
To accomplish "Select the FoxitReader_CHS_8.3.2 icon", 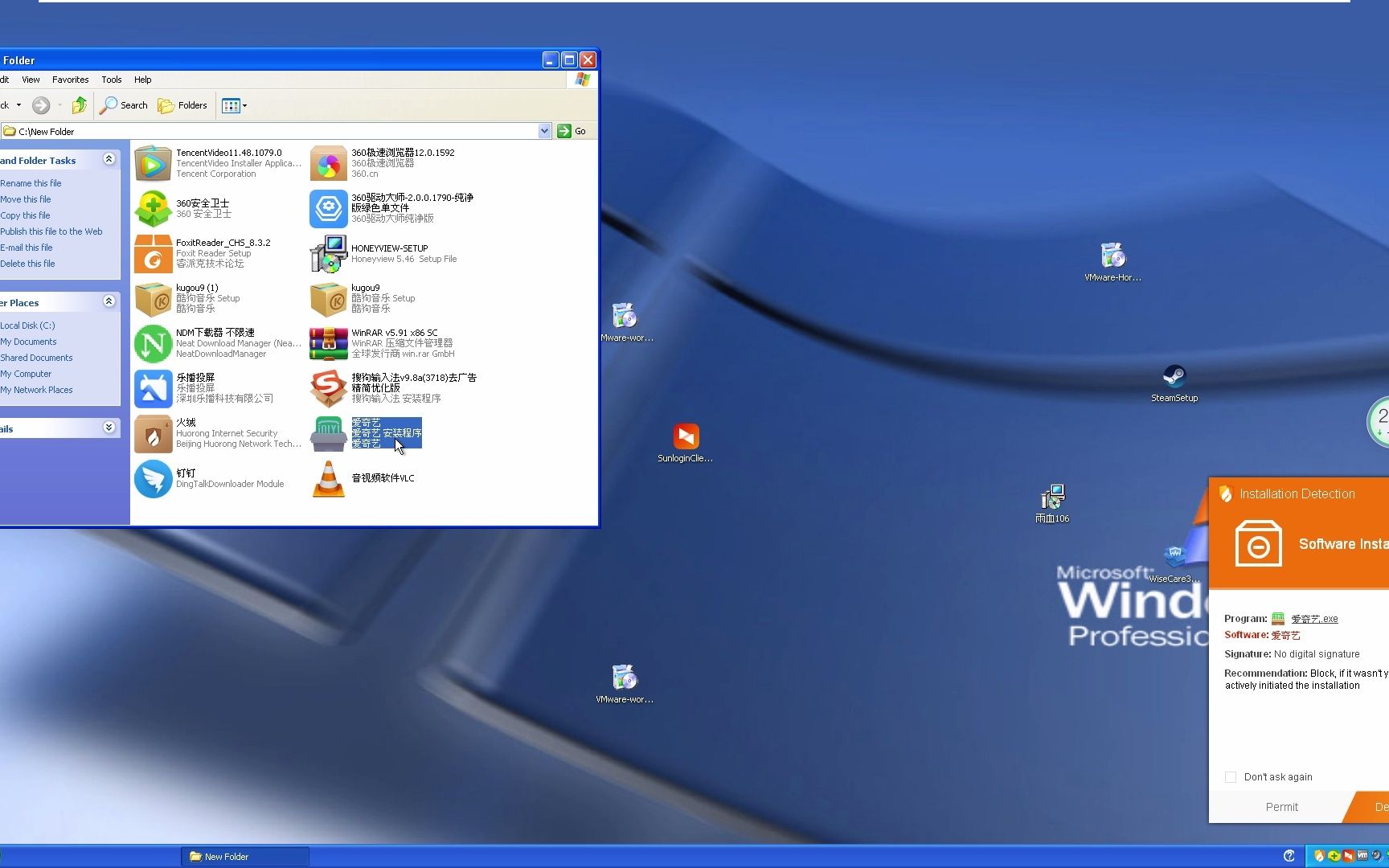I will click(153, 254).
